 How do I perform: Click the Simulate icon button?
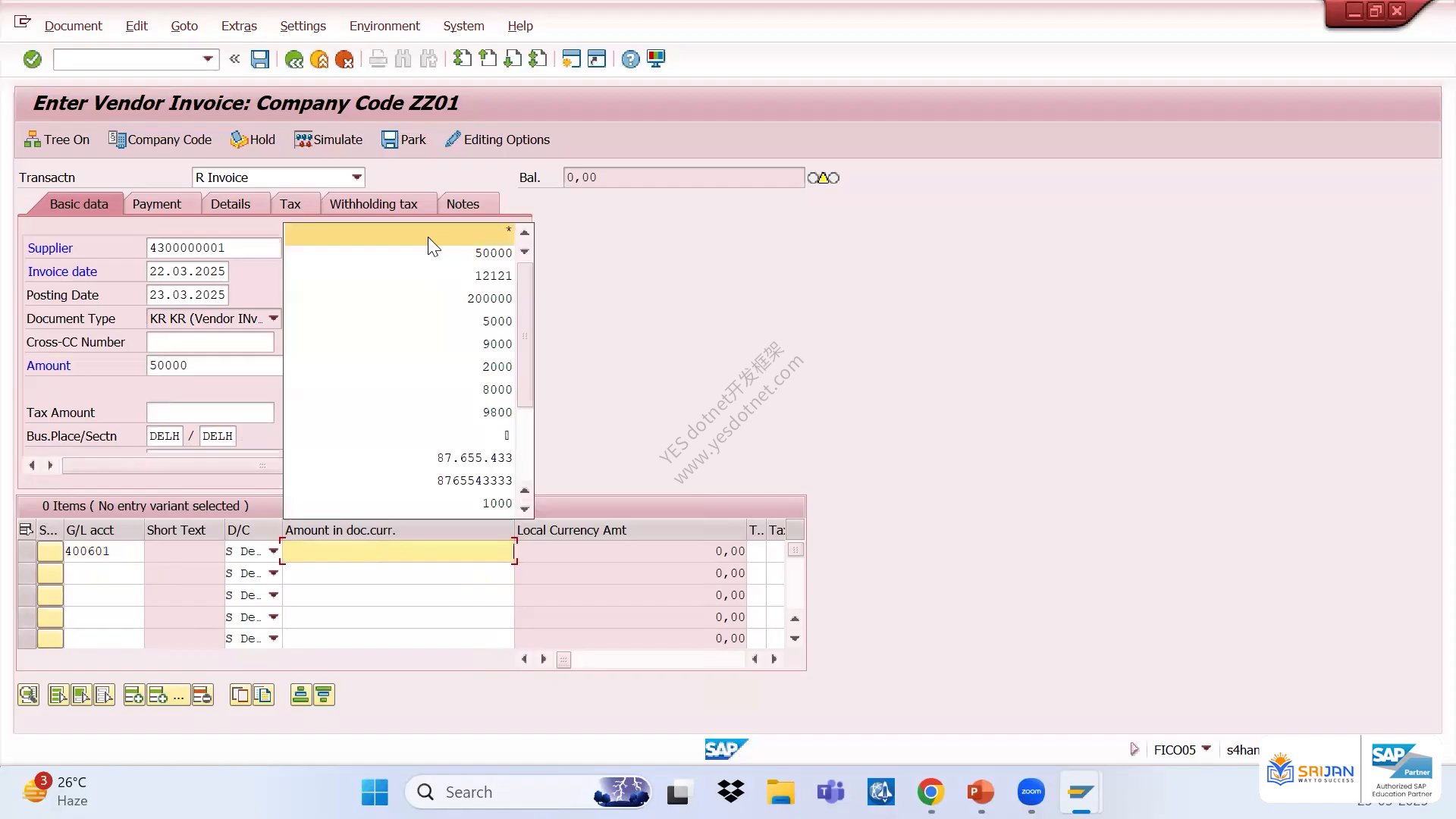click(x=328, y=140)
